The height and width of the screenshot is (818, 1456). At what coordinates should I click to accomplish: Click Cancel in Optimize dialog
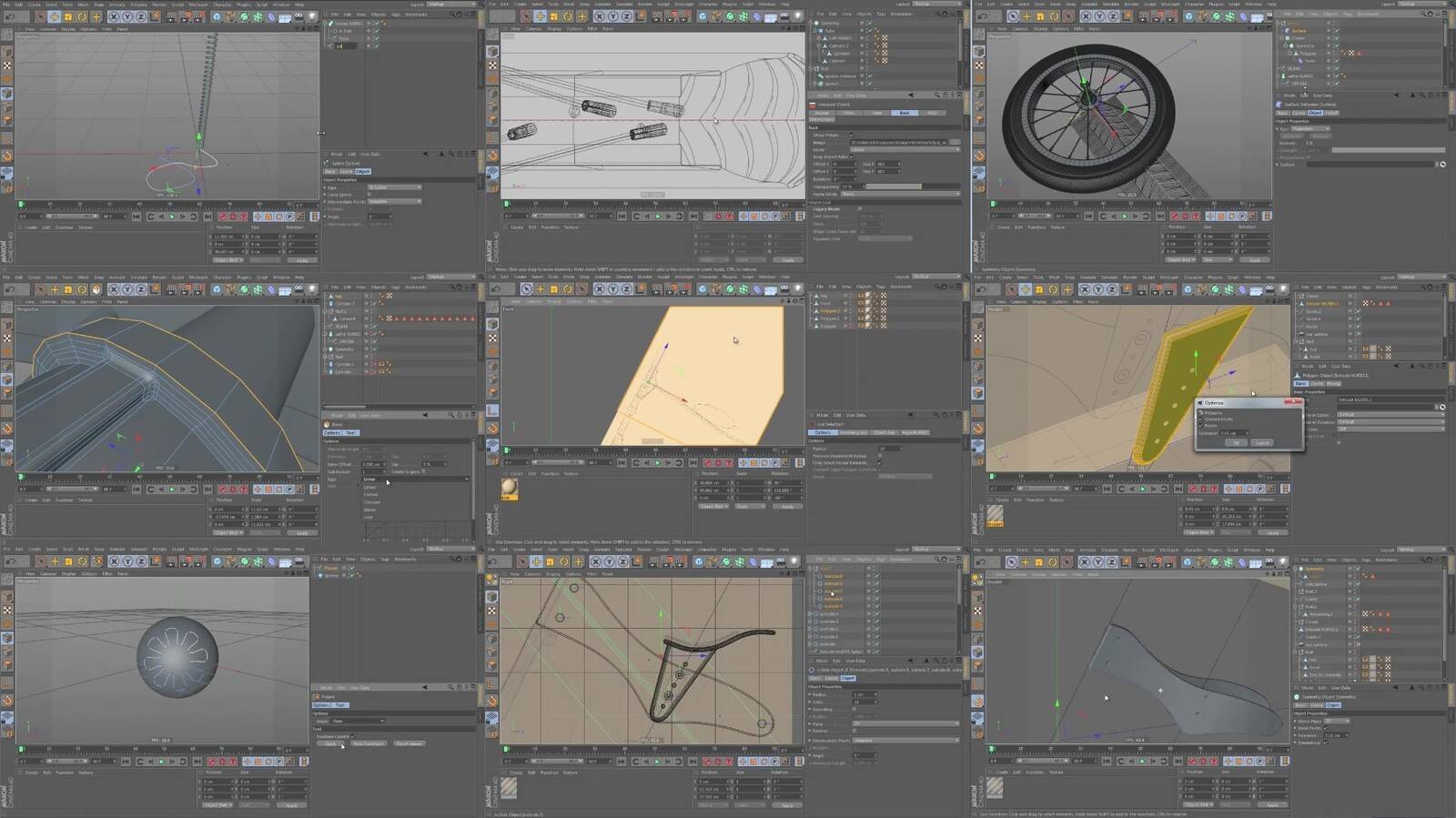point(1262,443)
